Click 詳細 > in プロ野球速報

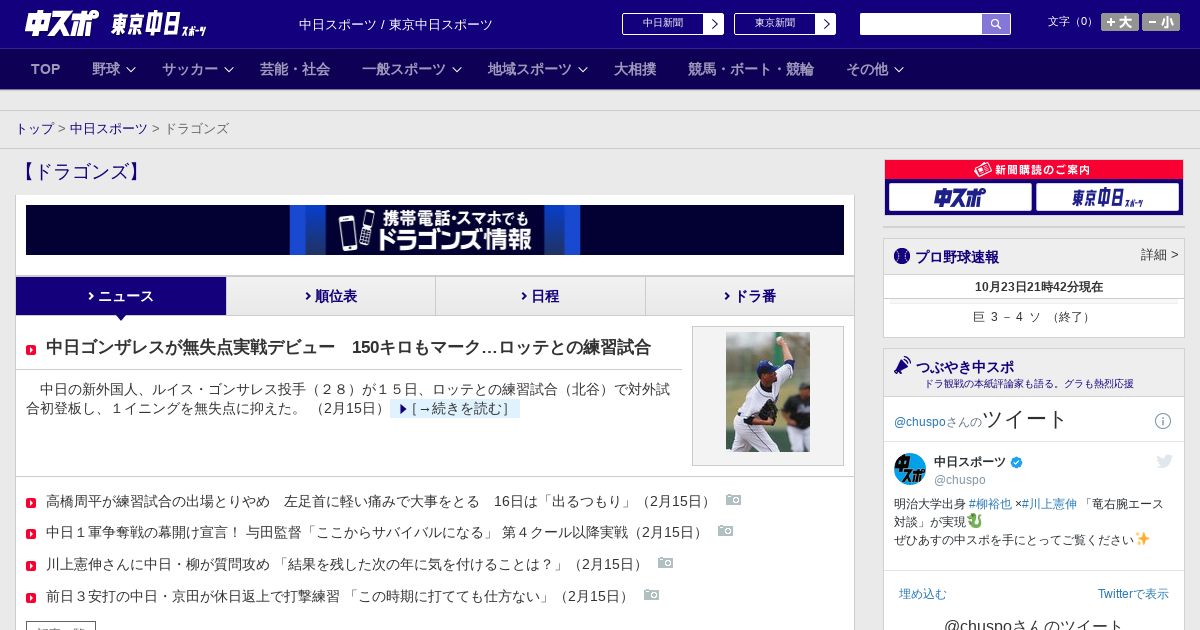pos(1159,255)
